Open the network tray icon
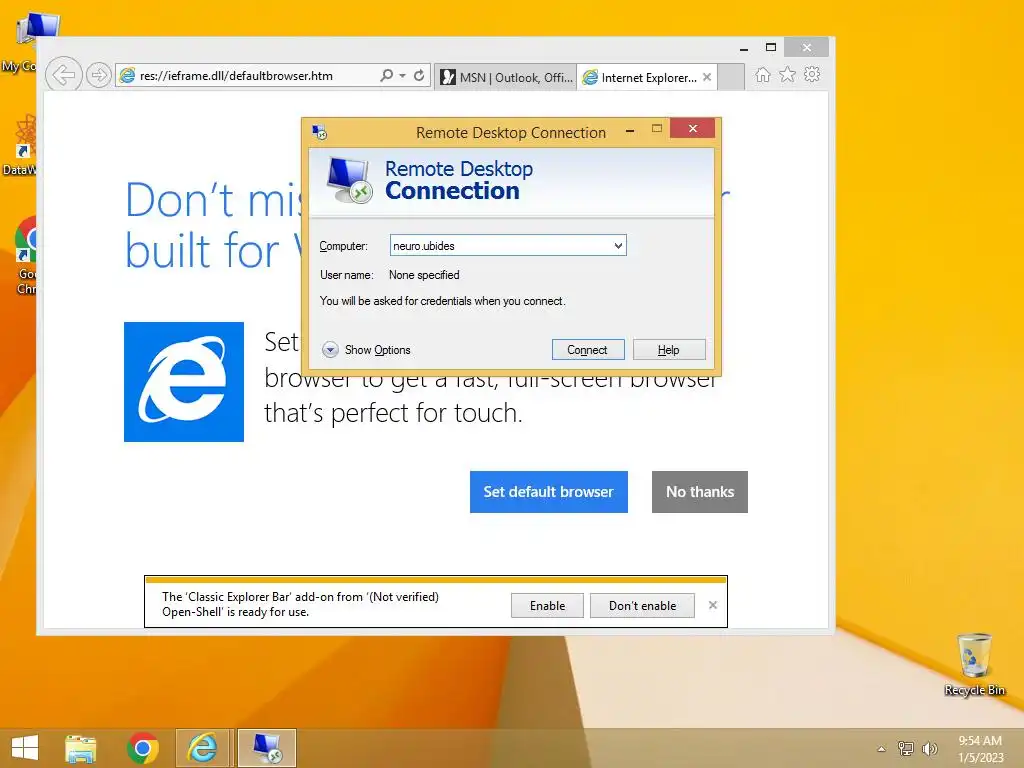Screen dimensions: 1024x768 pyautogui.click(x=906, y=748)
